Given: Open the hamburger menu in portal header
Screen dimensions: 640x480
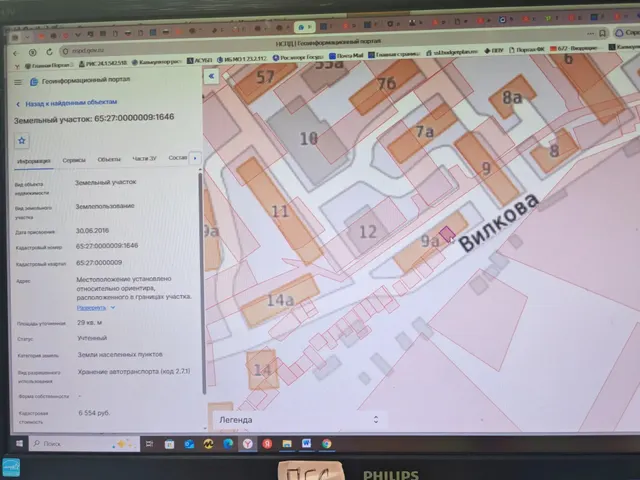Looking at the screenshot, I should coord(18,82).
